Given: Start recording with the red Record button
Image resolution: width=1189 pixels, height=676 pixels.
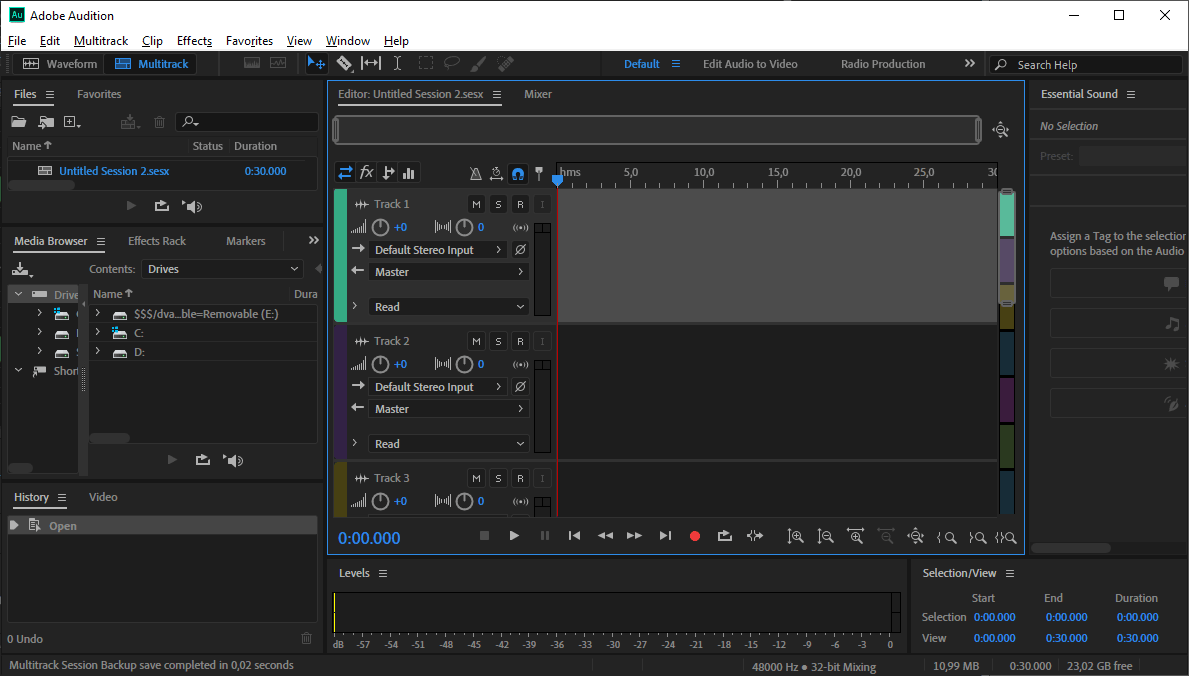Looking at the screenshot, I should (695, 536).
